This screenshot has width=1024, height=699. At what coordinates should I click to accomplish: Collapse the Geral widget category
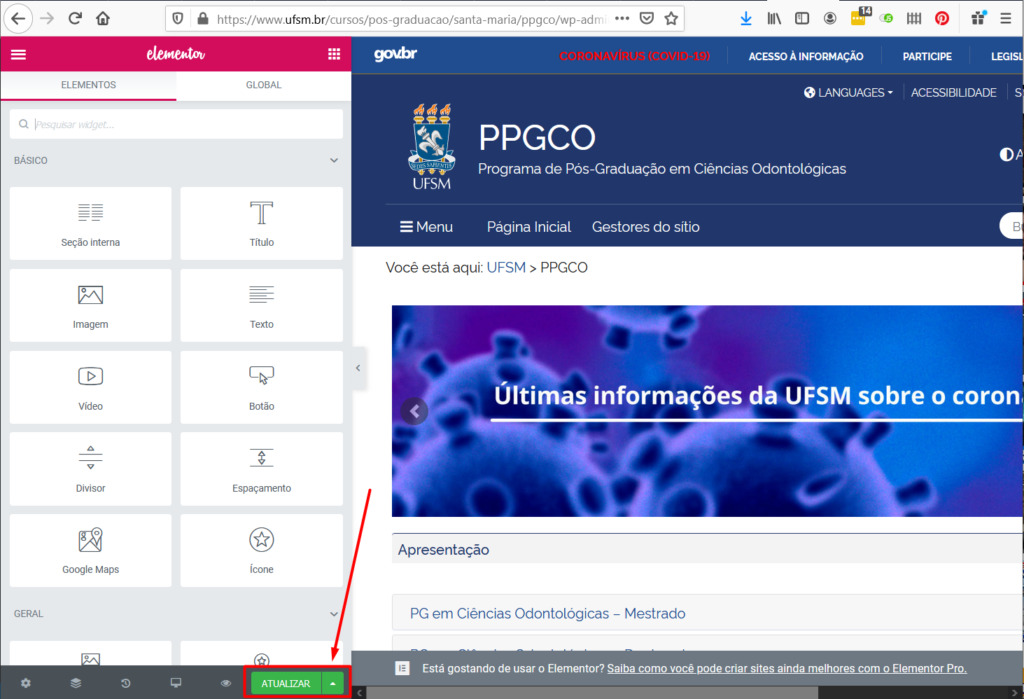point(334,614)
